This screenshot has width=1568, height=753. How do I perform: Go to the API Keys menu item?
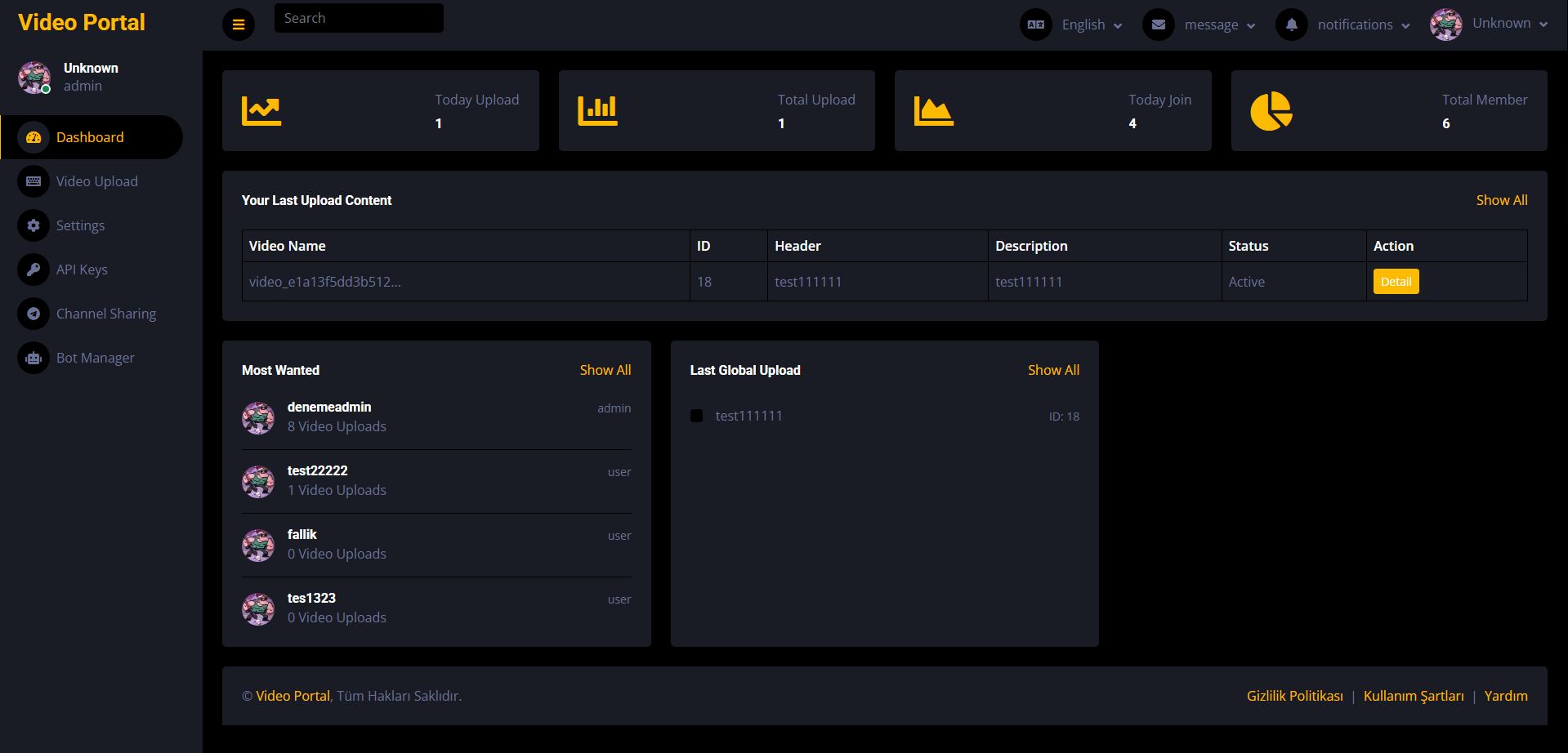coord(82,270)
